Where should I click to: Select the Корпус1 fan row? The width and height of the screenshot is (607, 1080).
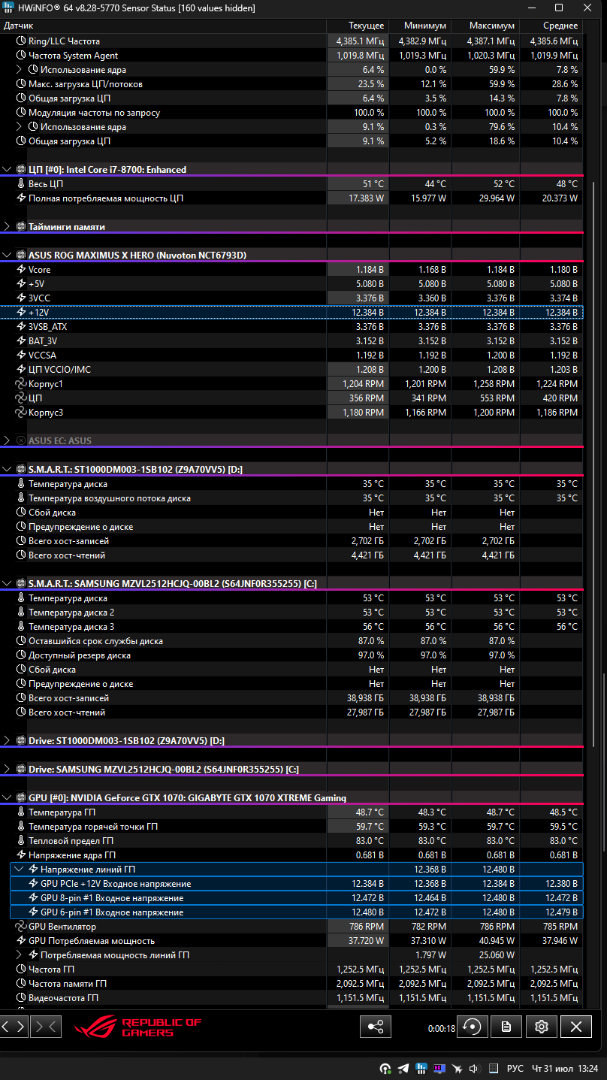pyautogui.click(x=291, y=384)
